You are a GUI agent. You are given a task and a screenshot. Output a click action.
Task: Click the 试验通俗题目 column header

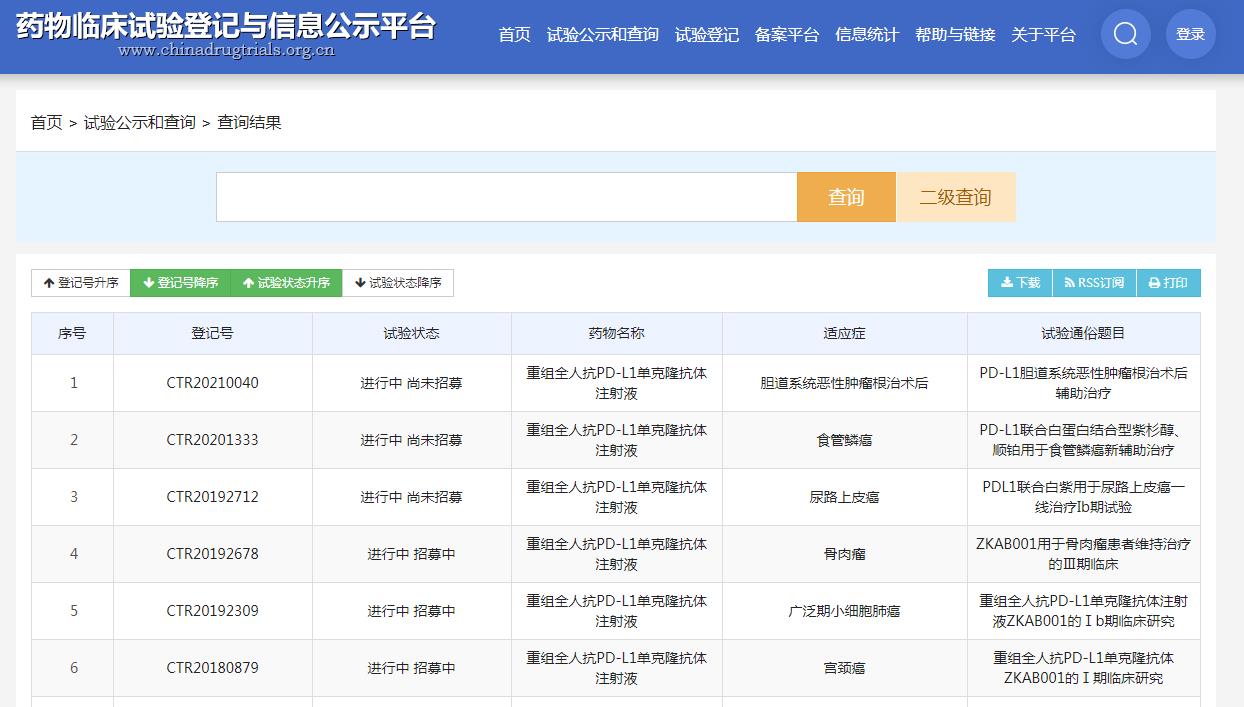(x=1083, y=333)
